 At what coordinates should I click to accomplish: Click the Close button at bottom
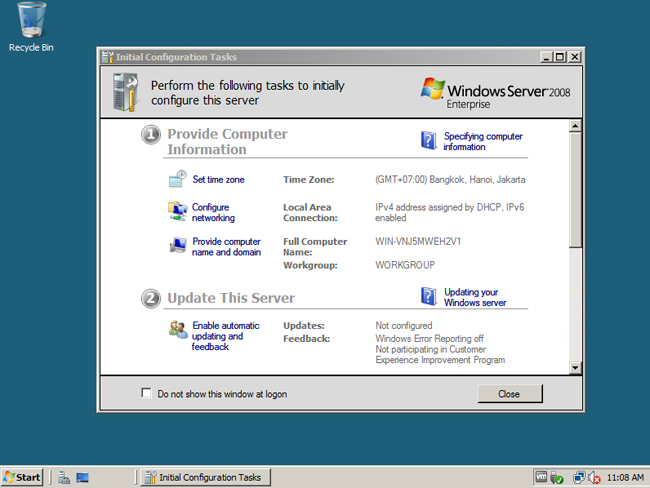[x=510, y=393]
